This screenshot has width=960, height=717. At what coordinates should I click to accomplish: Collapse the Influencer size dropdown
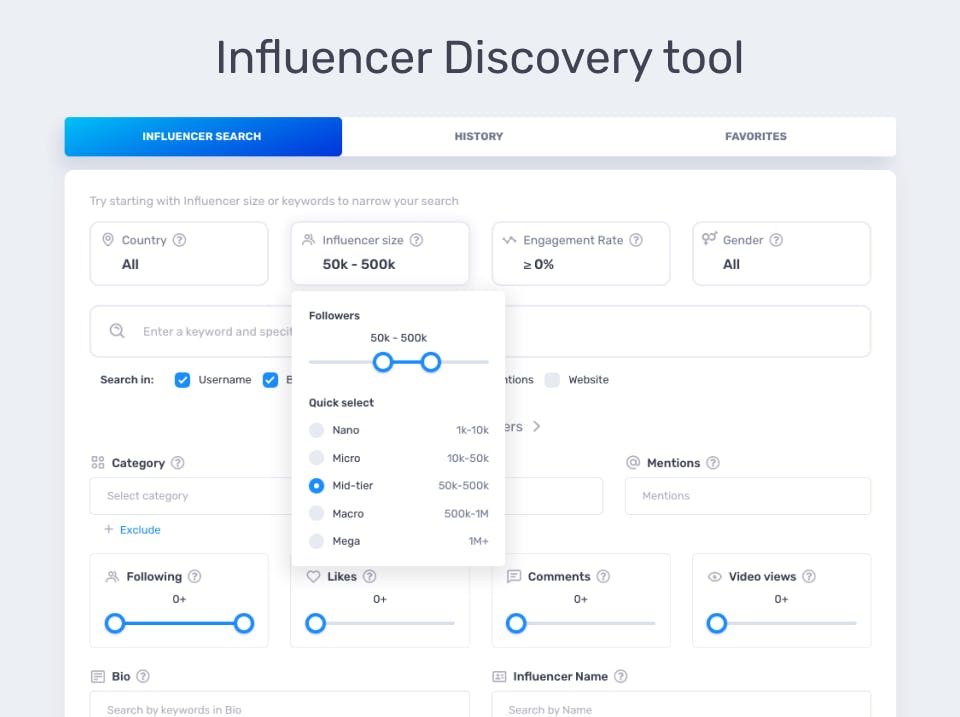[380, 253]
